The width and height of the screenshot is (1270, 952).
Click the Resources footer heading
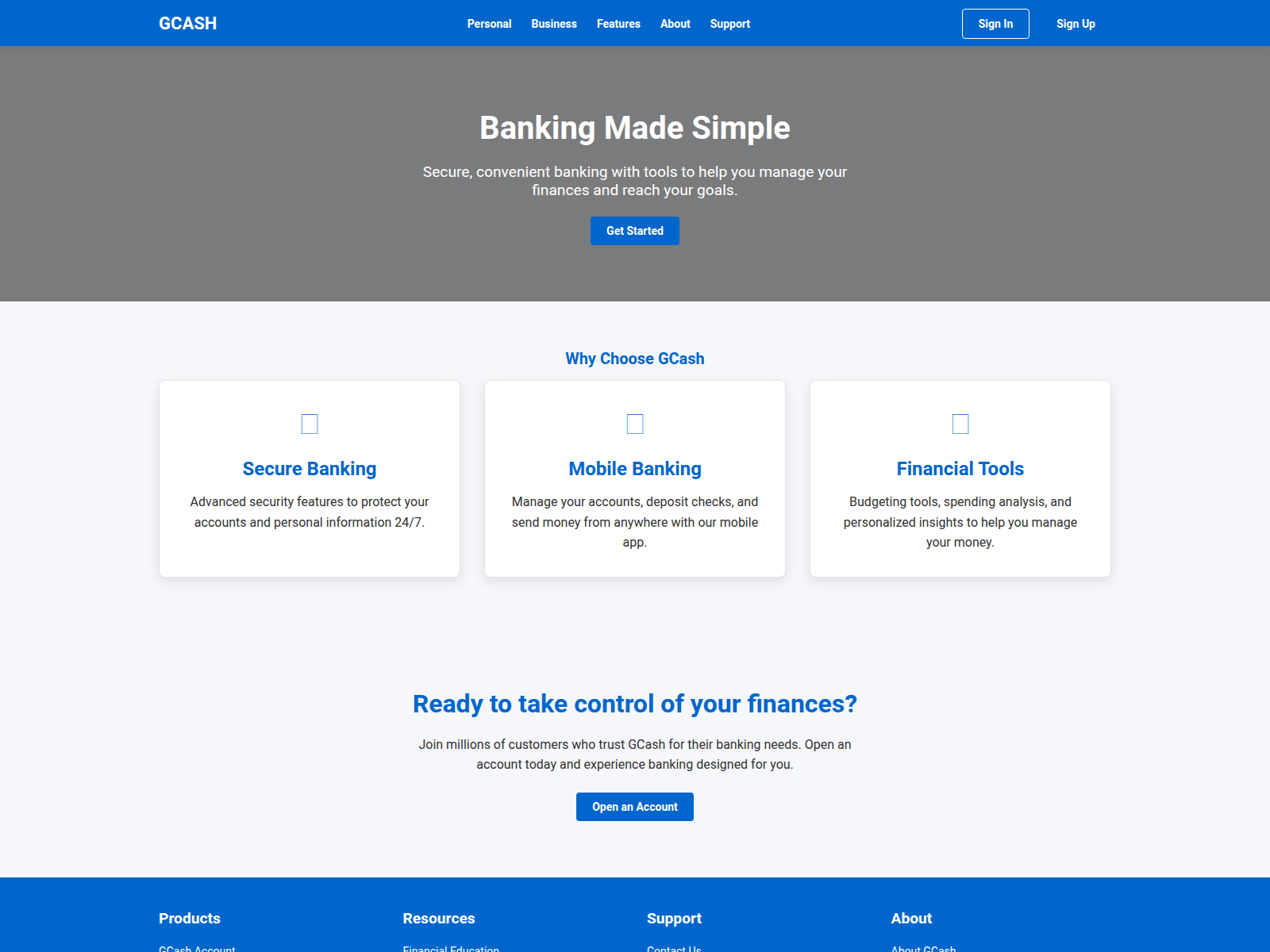(x=439, y=919)
